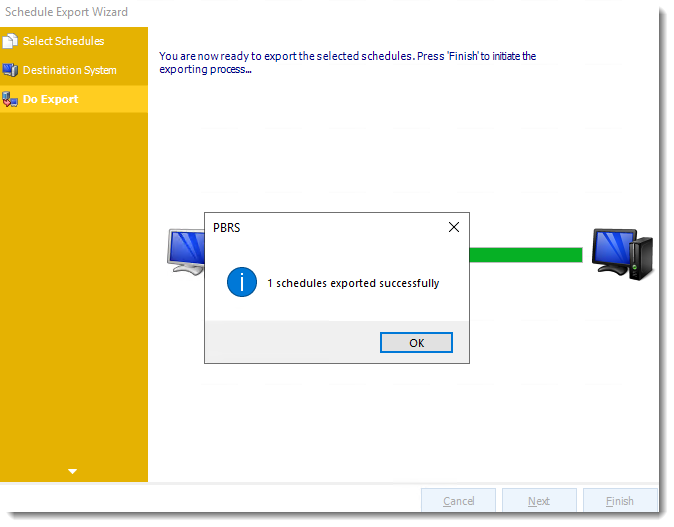
Task: Click the Select Schedules page icon
Action: [x=10, y=41]
